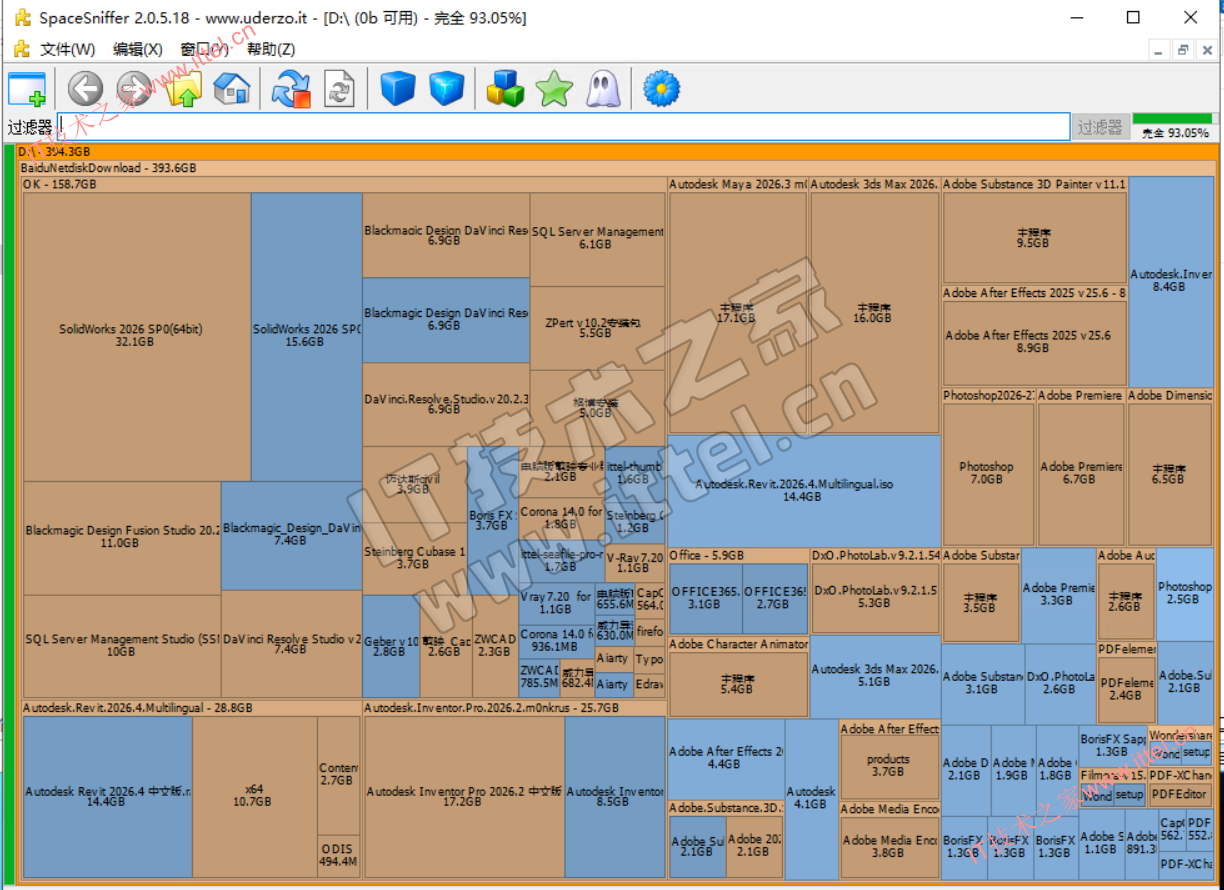The width and height of the screenshot is (1224, 890).
Task: Open the 帮助(Z) menu
Action: click(271, 49)
